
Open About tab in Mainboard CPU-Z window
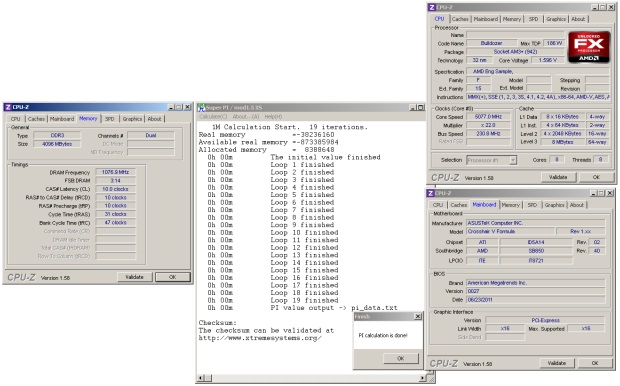click(577, 205)
